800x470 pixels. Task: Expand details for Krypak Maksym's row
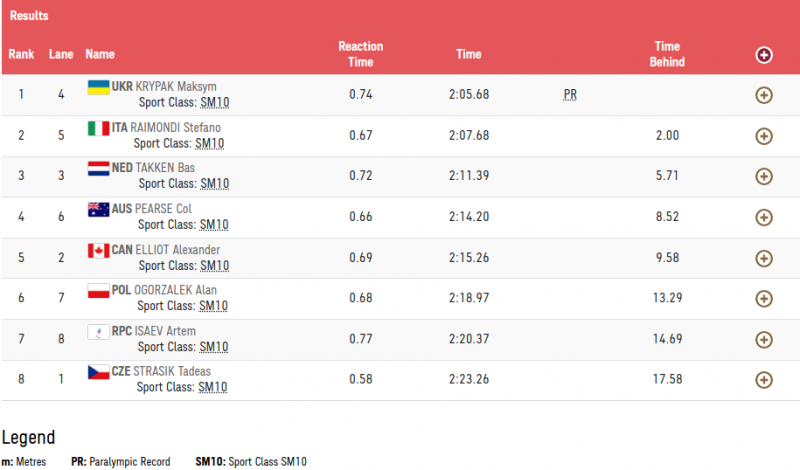(764, 95)
